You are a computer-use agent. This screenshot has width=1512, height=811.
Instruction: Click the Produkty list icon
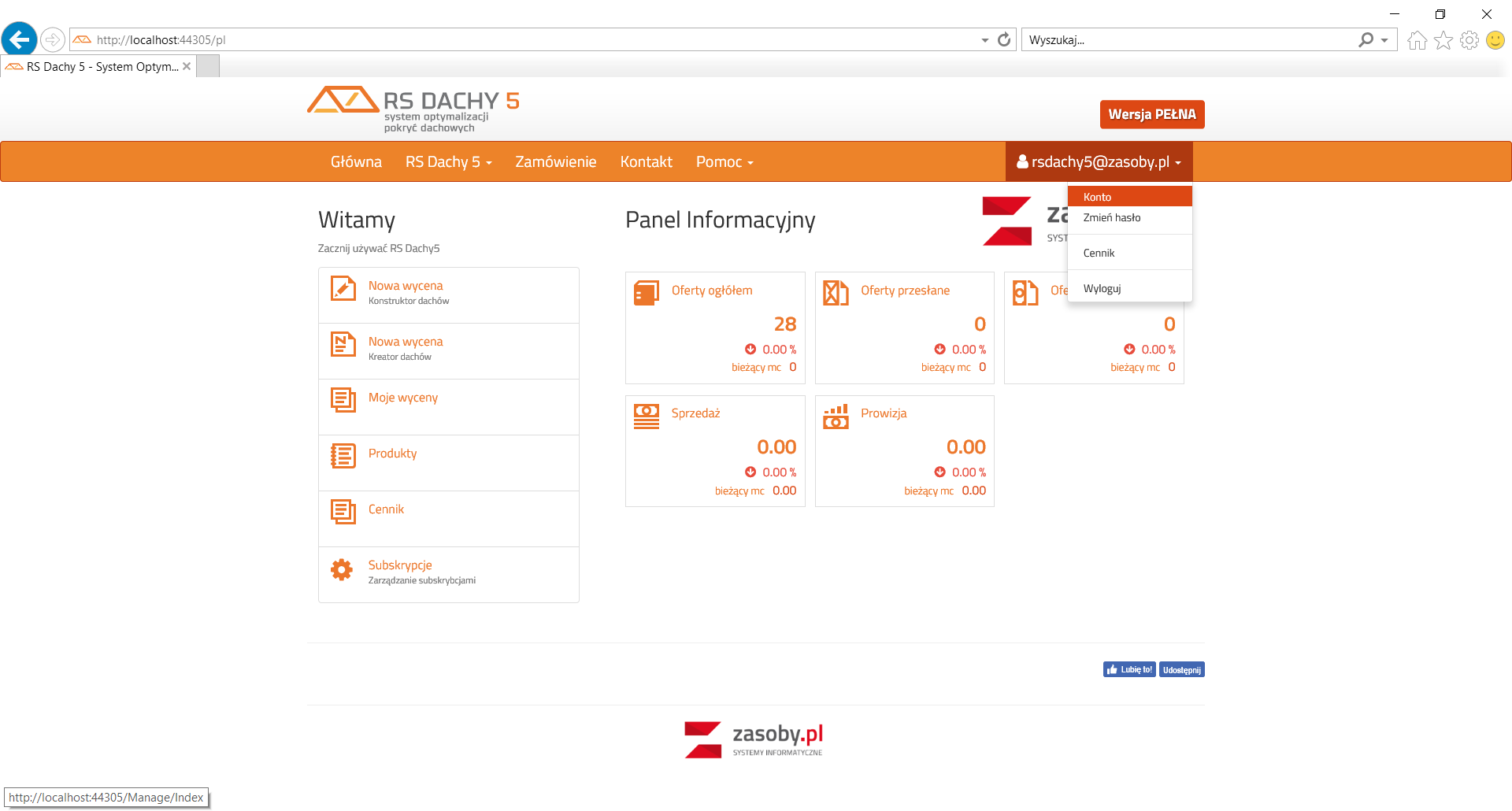pos(343,456)
